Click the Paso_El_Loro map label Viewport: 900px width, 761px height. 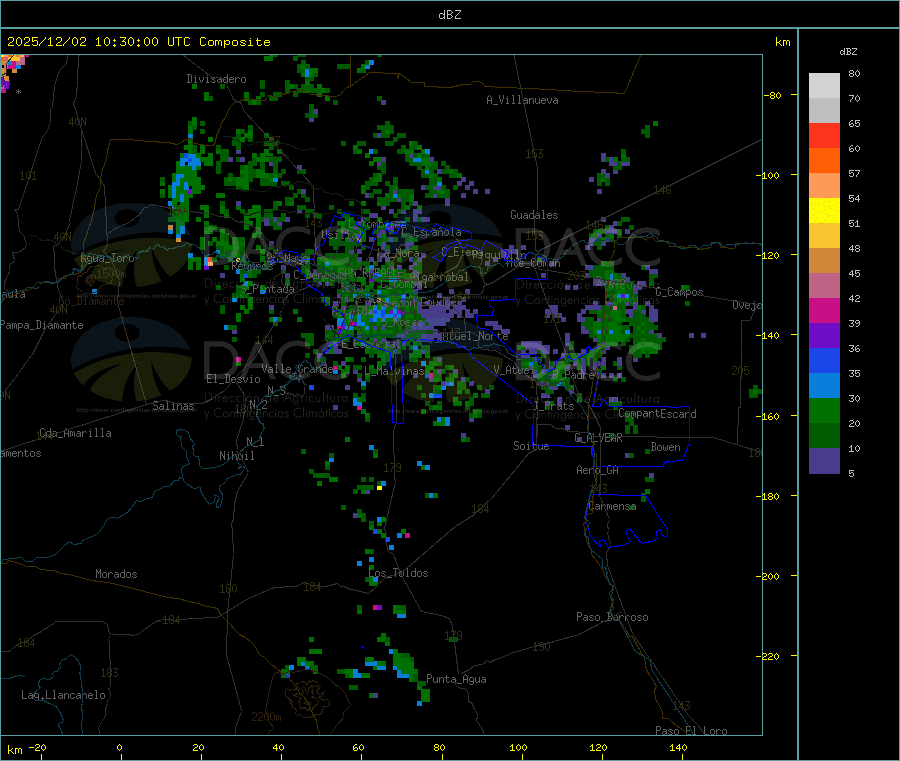coord(691,731)
